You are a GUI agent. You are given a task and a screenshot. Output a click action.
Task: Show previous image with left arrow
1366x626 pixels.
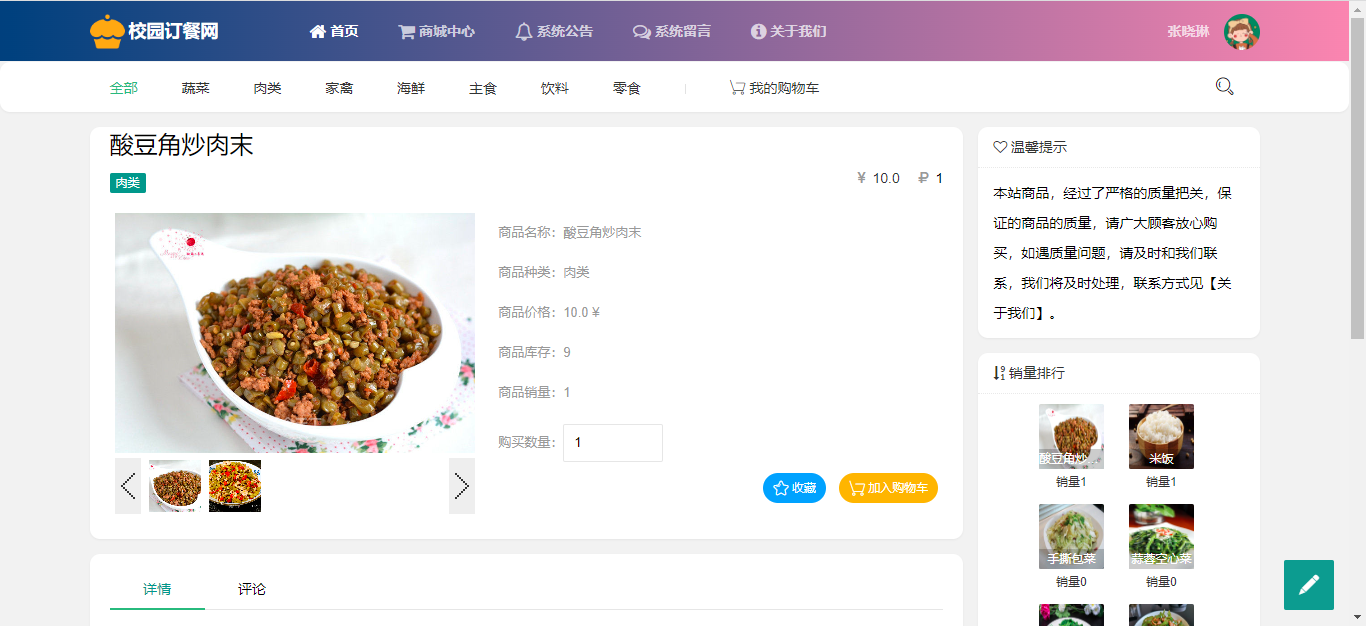[128, 486]
